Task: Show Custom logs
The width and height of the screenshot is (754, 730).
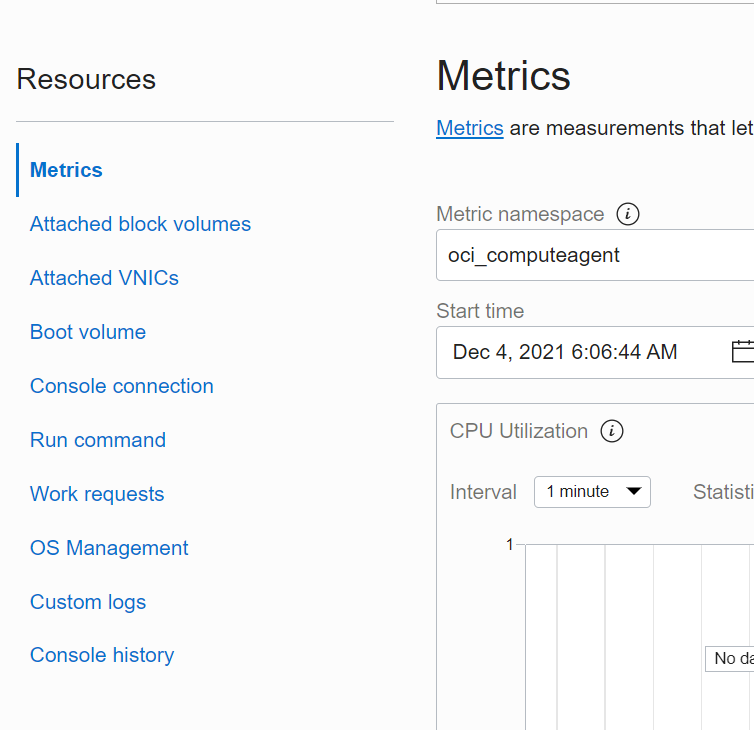Action: (x=88, y=602)
